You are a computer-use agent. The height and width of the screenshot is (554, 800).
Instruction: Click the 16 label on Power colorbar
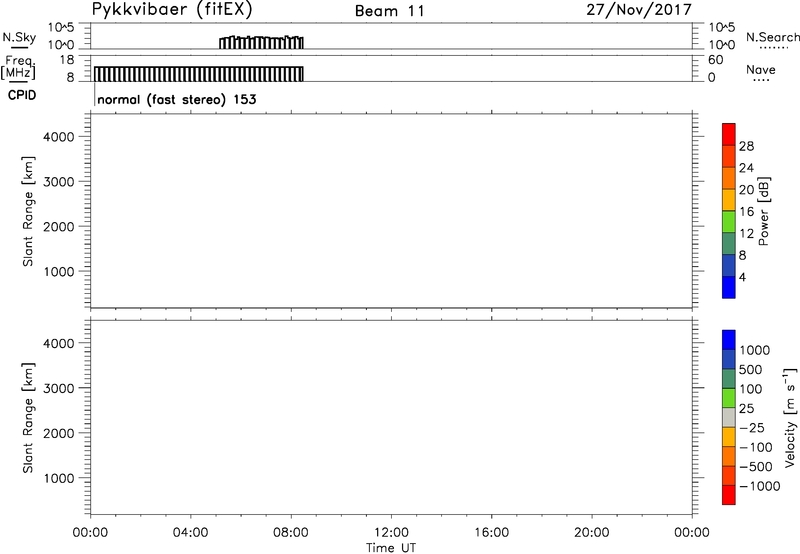(746, 212)
